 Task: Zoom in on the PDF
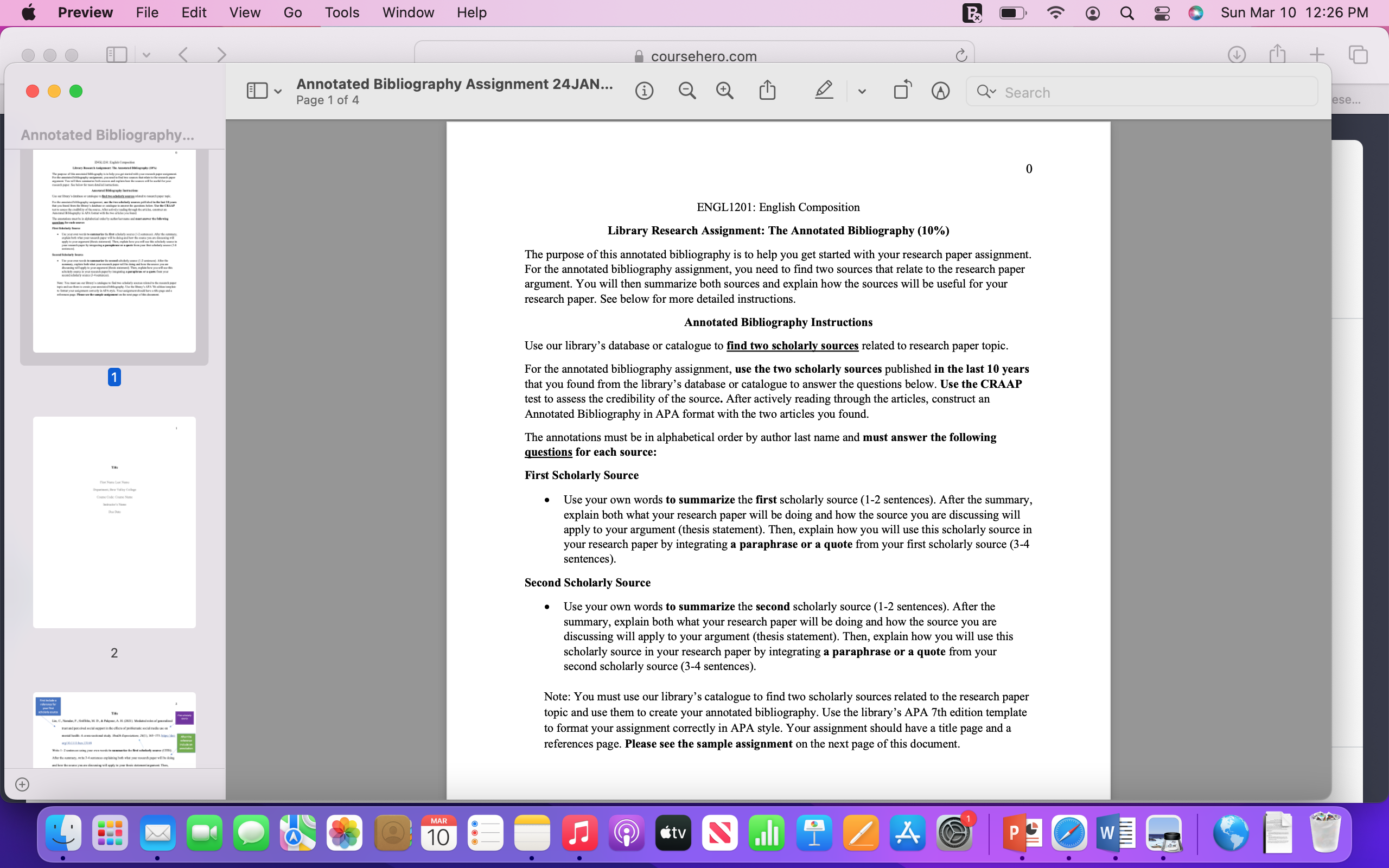click(x=724, y=90)
